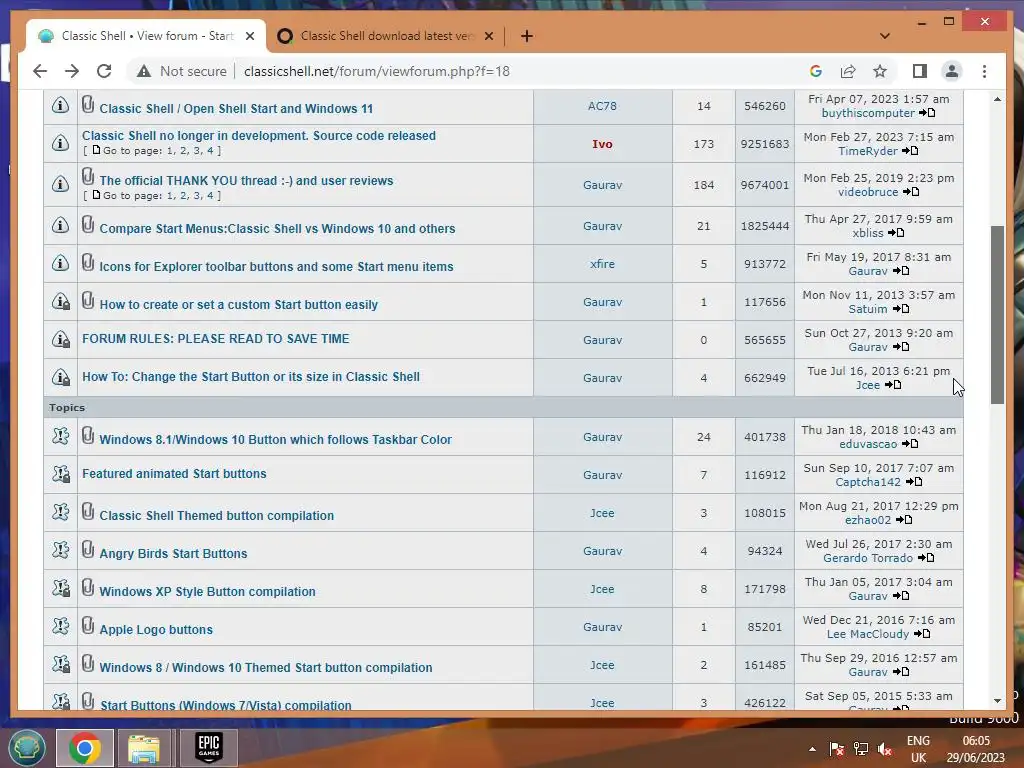Open last poster buythiscomputer's profile

[868, 113]
